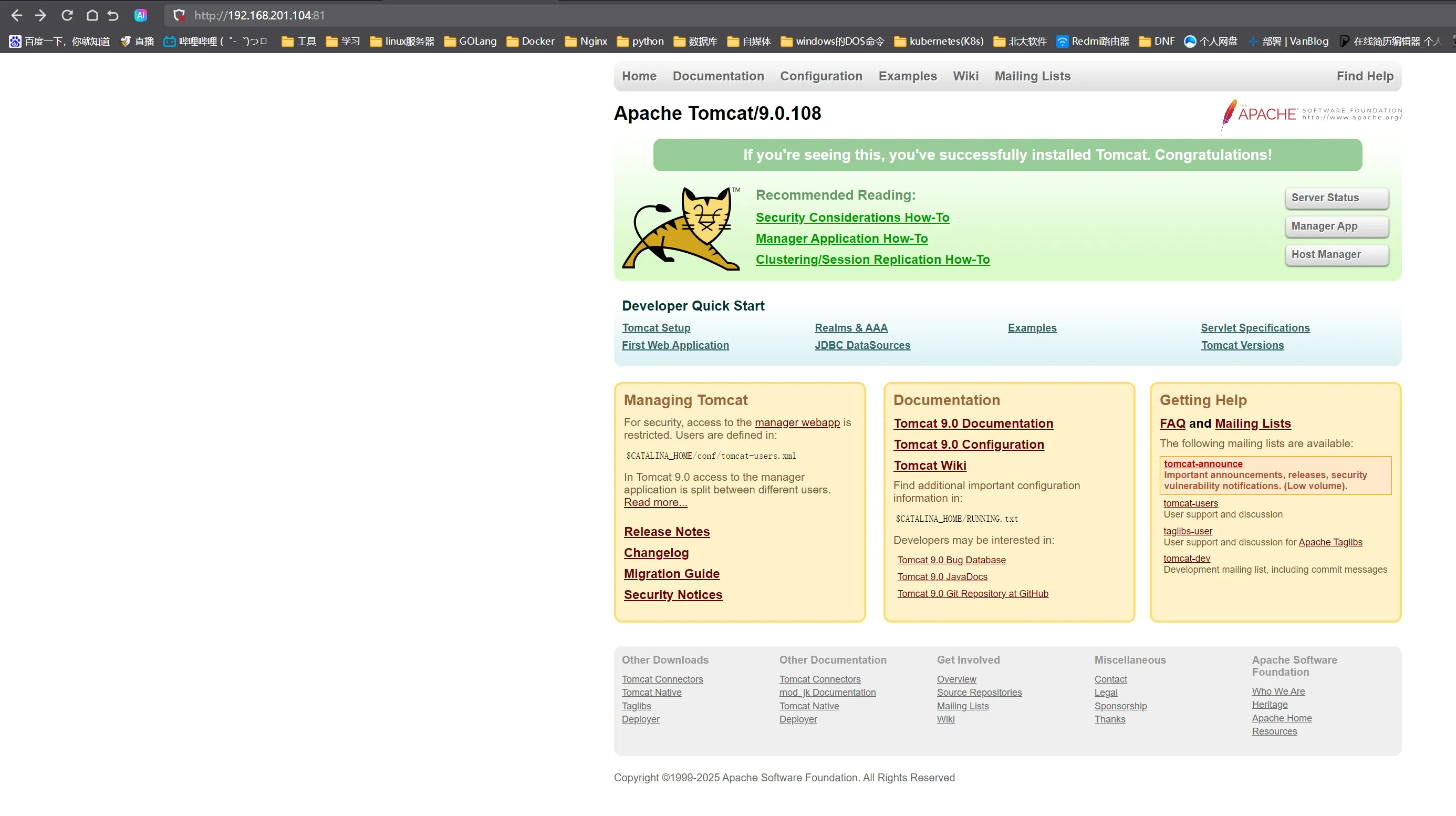Open the Configuration nav item
This screenshot has width=1456, height=816.
(820, 76)
